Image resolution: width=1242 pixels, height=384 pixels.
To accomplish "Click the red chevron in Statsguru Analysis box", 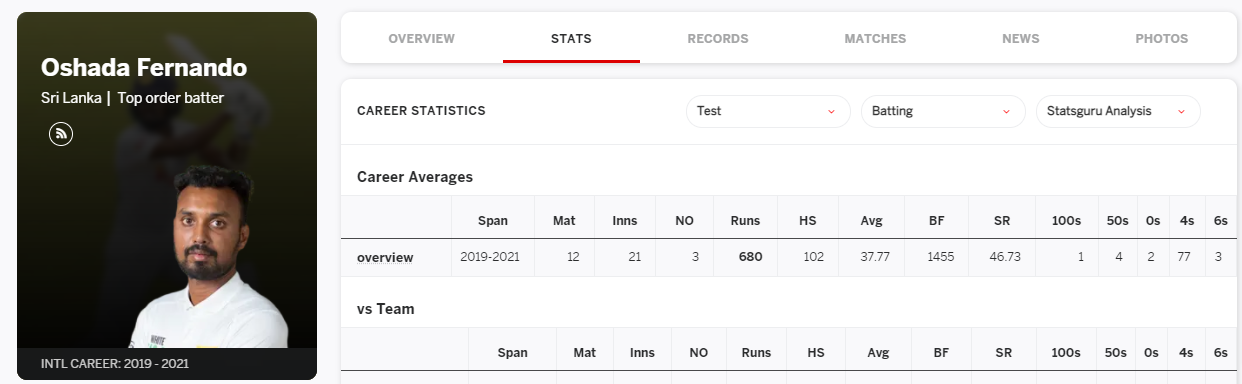I will pyautogui.click(x=1182, y=111).
